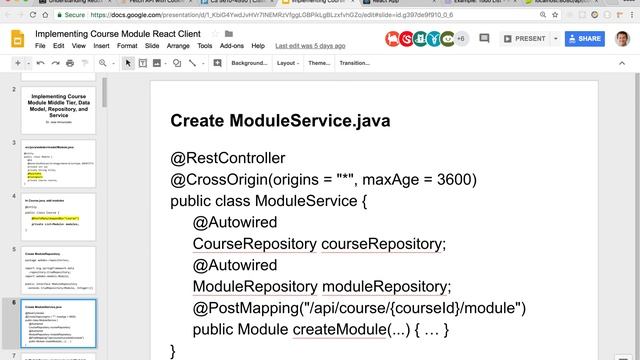Click the blue SHARE button
The image size is (640, 360).
tap(584, 39)
